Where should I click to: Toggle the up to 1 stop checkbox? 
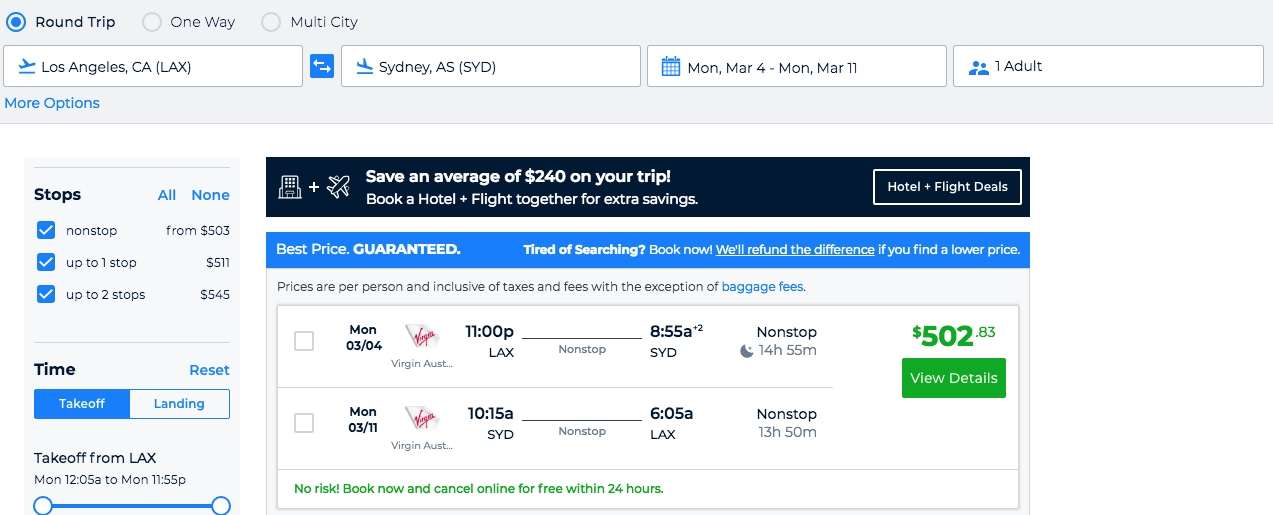(46, 262)
